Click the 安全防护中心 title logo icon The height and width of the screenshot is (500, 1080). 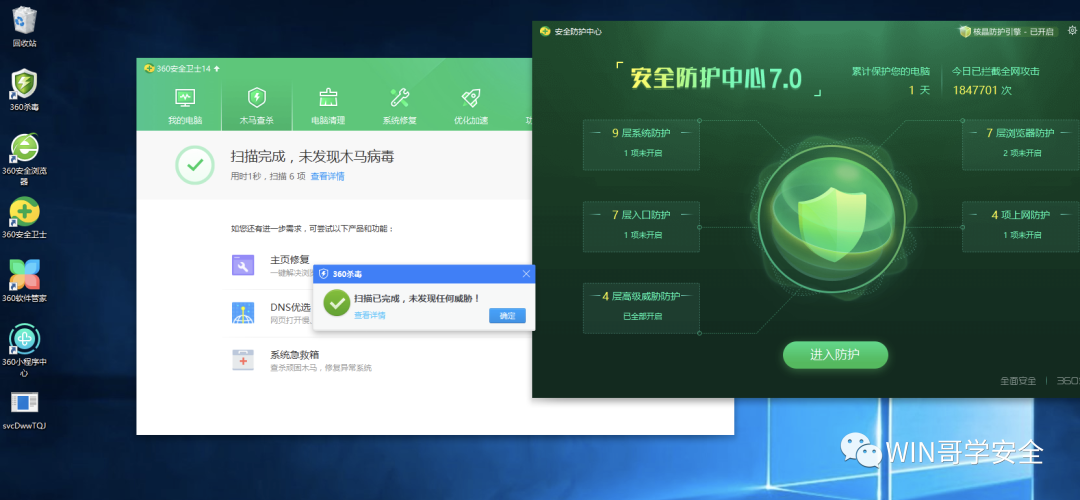(x=545, y=31)
